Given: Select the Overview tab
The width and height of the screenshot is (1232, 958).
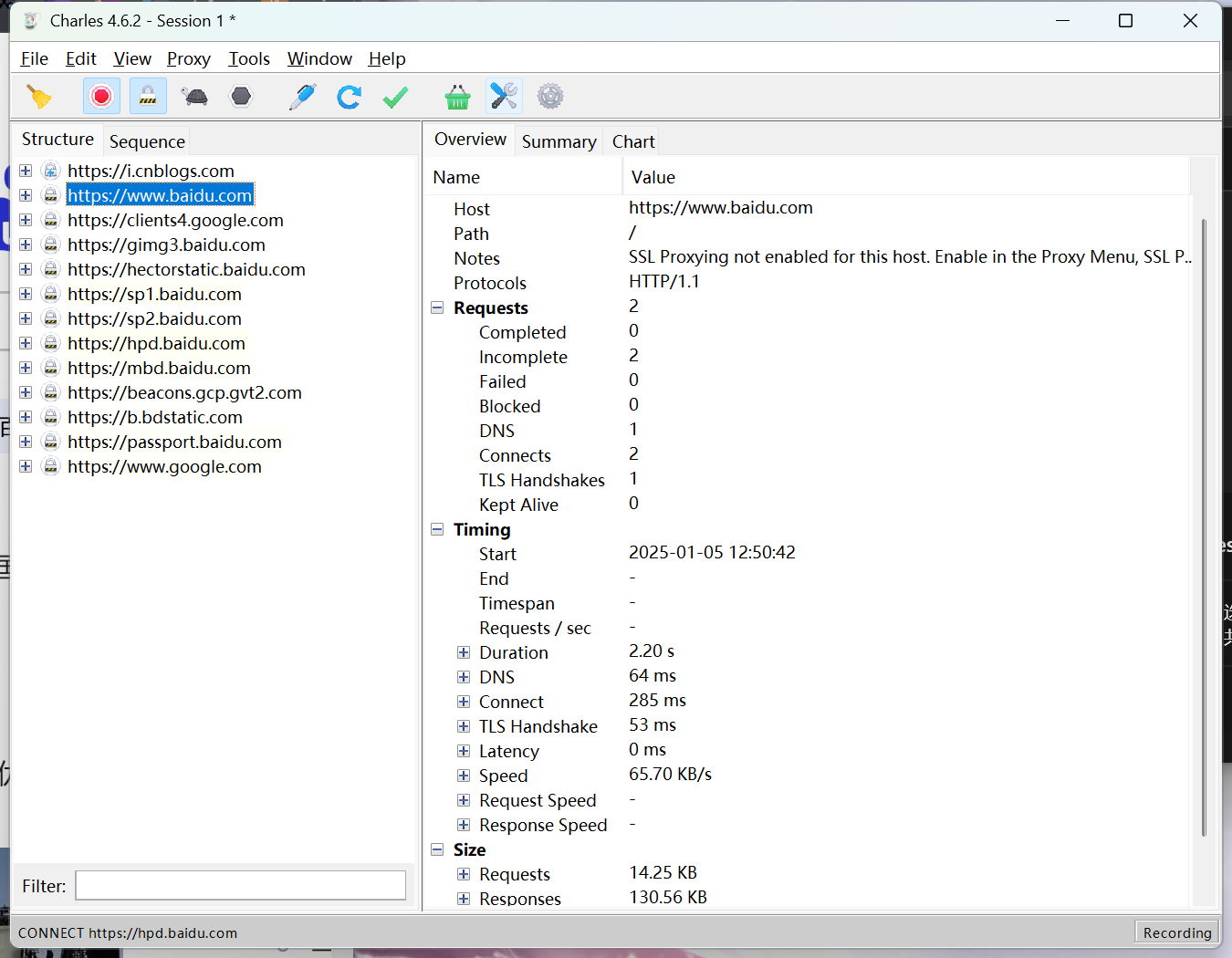Looking at the screenshot, I should (470, 139).
